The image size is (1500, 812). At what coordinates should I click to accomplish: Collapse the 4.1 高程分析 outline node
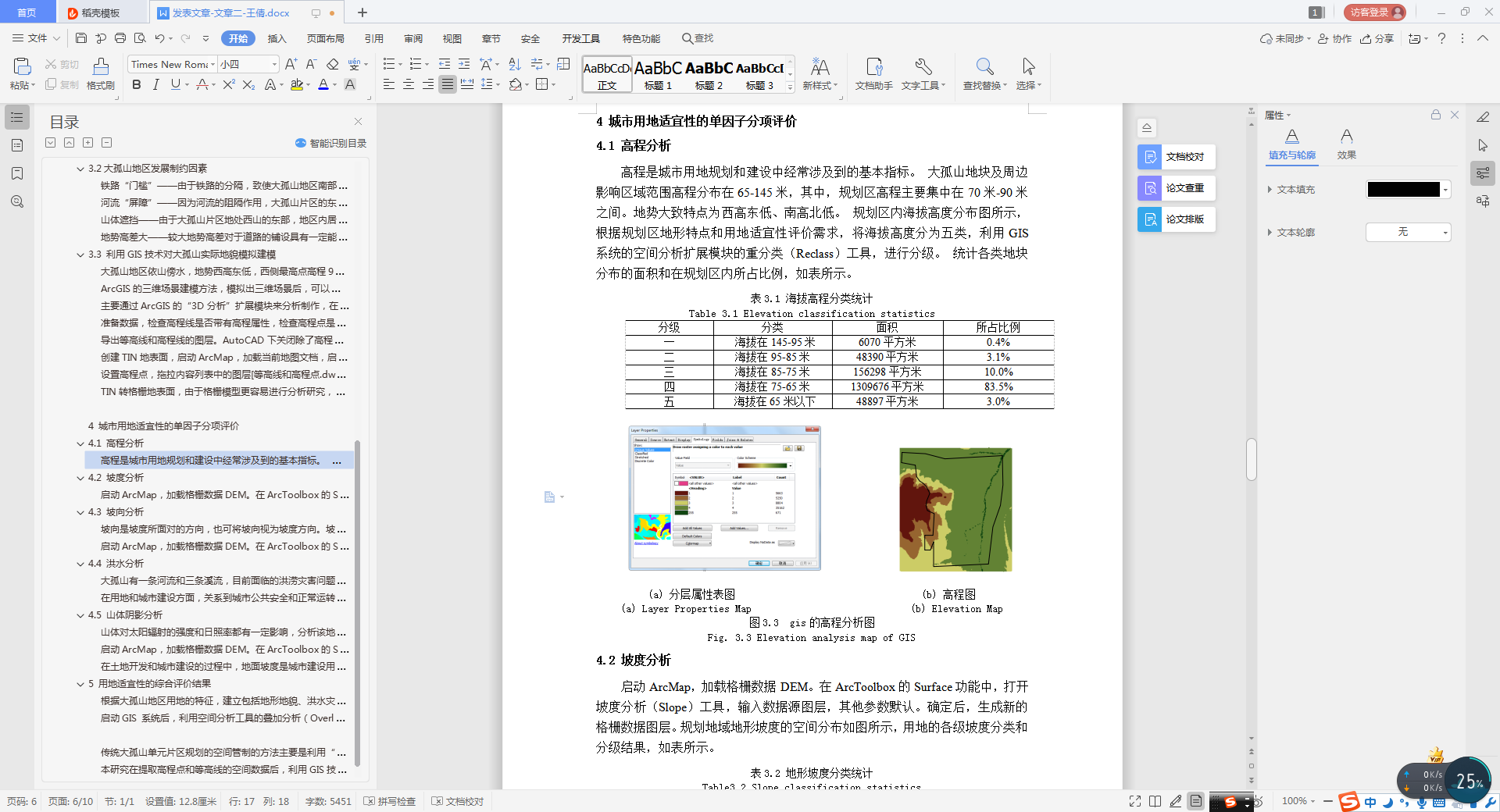[80, 443]
